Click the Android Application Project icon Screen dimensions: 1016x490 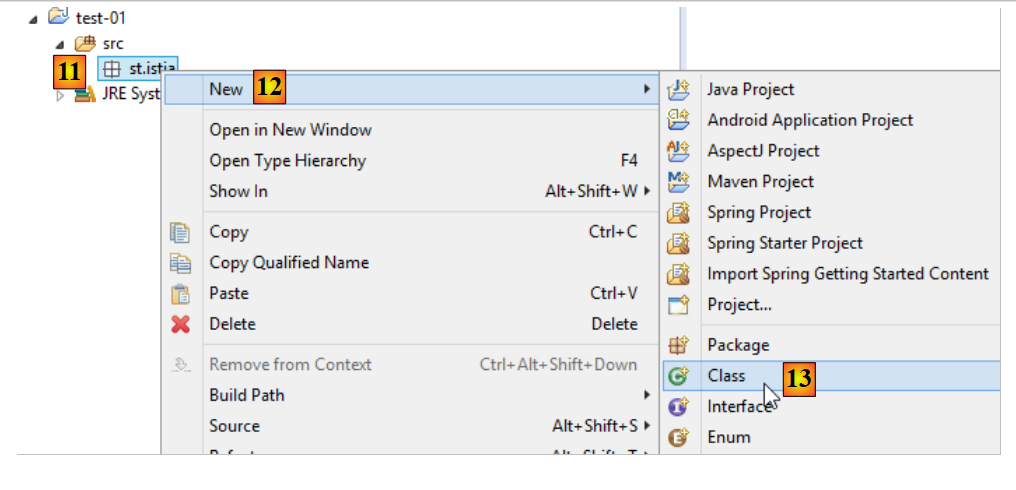pos(679,120)
